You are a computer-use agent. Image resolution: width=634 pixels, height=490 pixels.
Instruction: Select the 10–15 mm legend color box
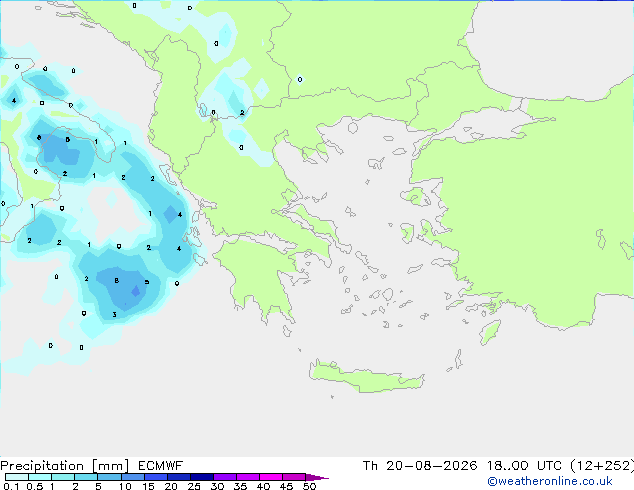click(x=132, y=477)
